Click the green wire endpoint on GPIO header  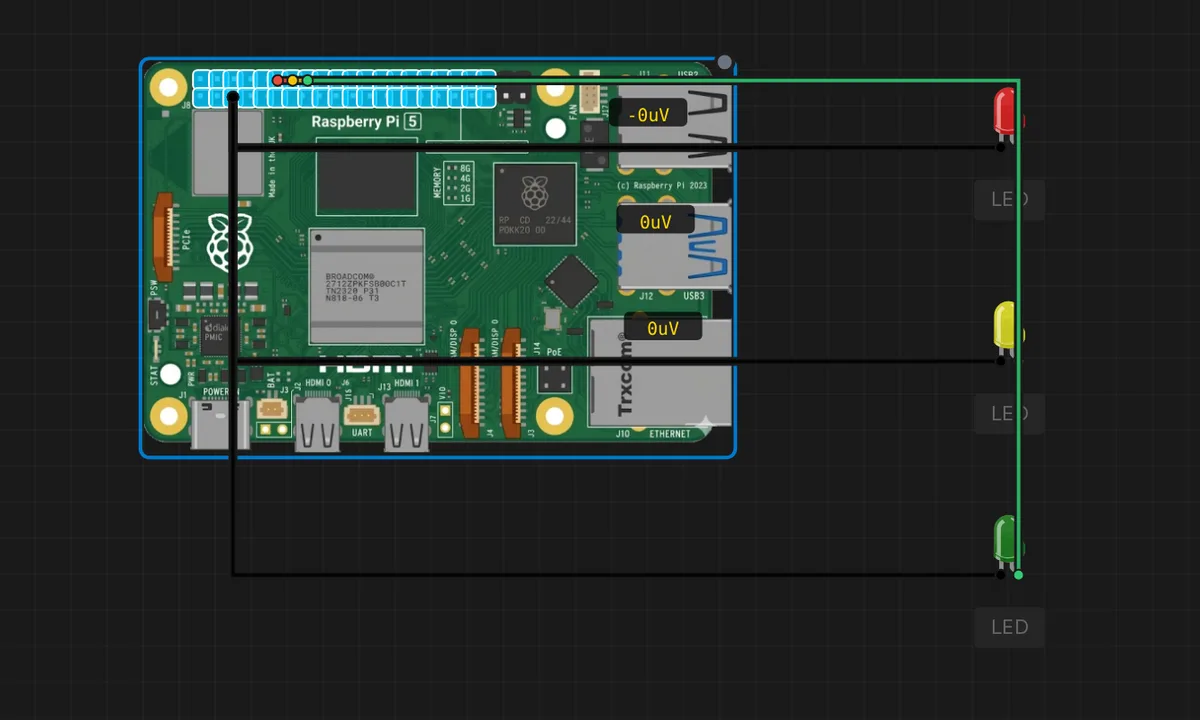click(307, 80)
